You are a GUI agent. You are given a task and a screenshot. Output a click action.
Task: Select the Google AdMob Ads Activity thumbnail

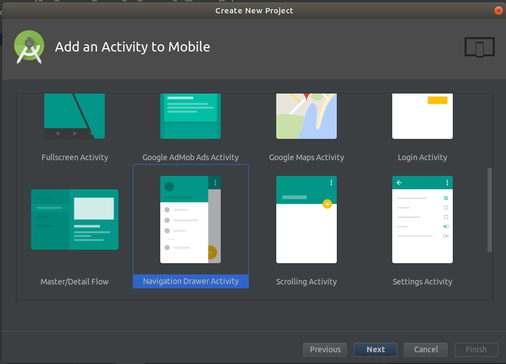[190, 116]
